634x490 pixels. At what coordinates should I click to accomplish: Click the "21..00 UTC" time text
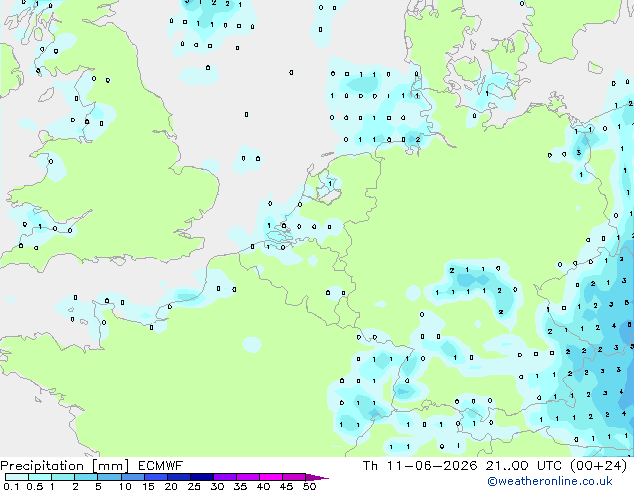[524, 466]
